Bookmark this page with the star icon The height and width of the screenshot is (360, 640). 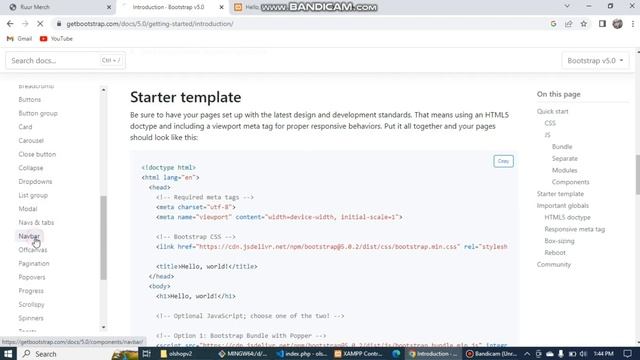click(x=584, y=24)
